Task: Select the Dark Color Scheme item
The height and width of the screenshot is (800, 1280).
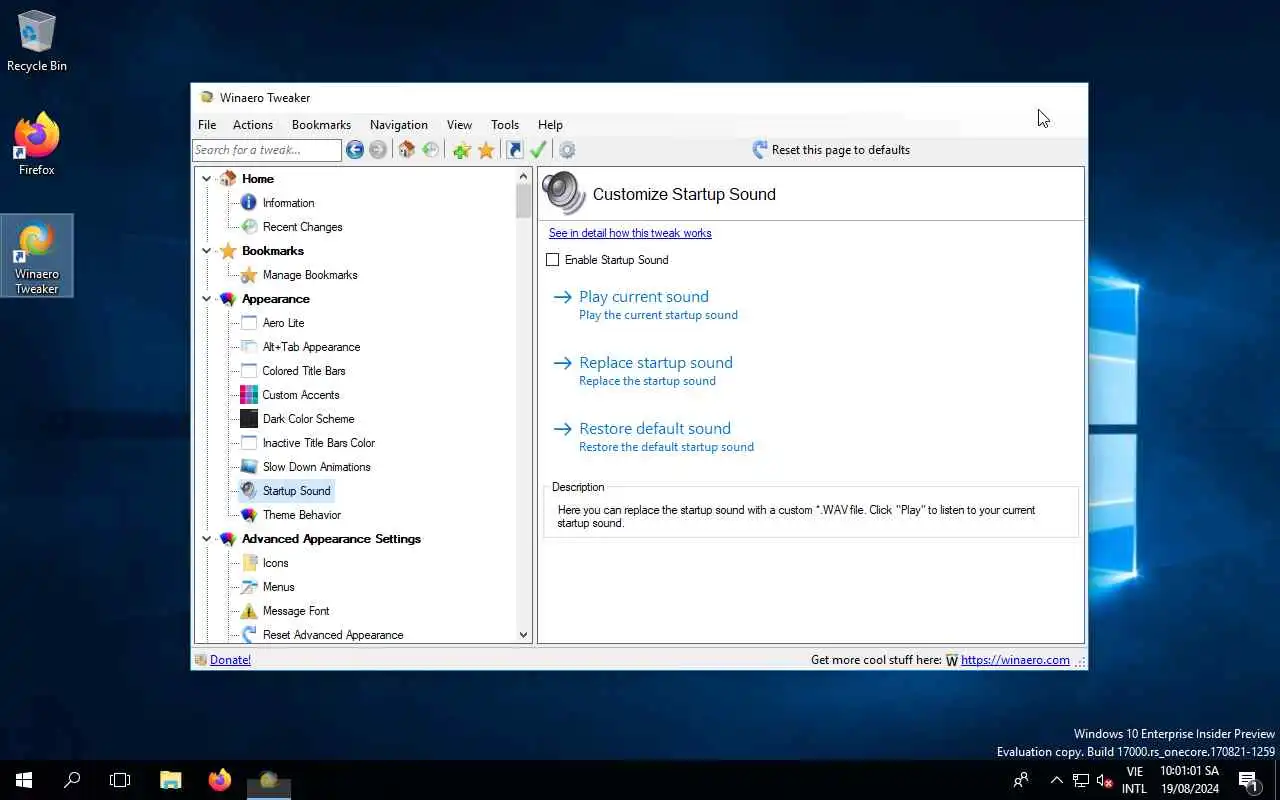Action: [308, 419]
